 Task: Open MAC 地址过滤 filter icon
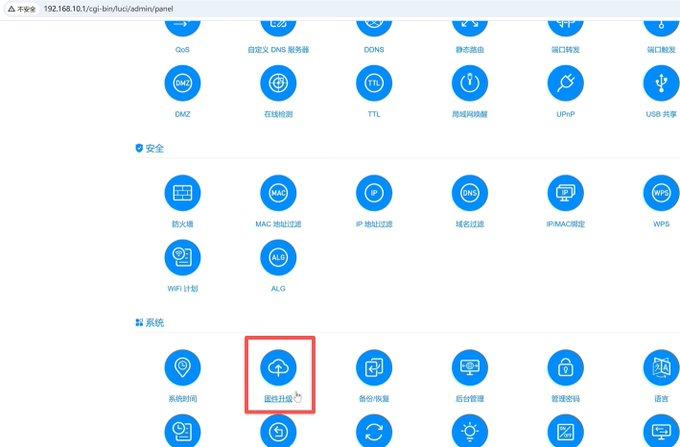pyautogui.click(x=278, y=192)
